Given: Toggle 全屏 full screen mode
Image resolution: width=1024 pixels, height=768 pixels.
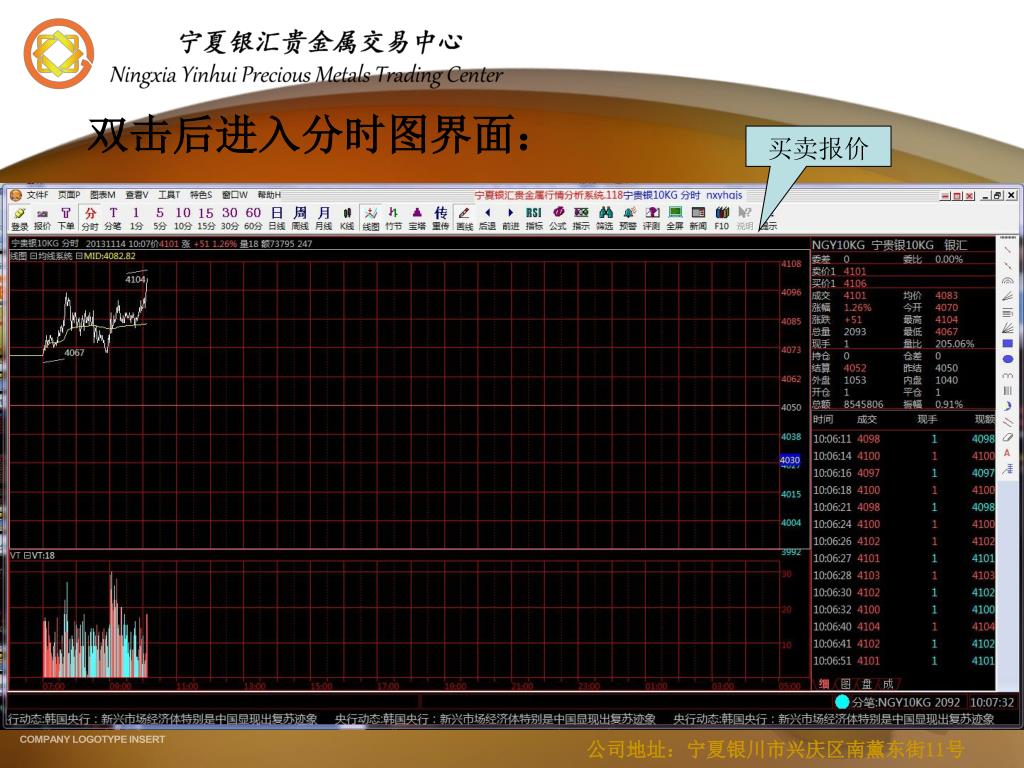Looking at the screenshot, I should pos(675,218).
